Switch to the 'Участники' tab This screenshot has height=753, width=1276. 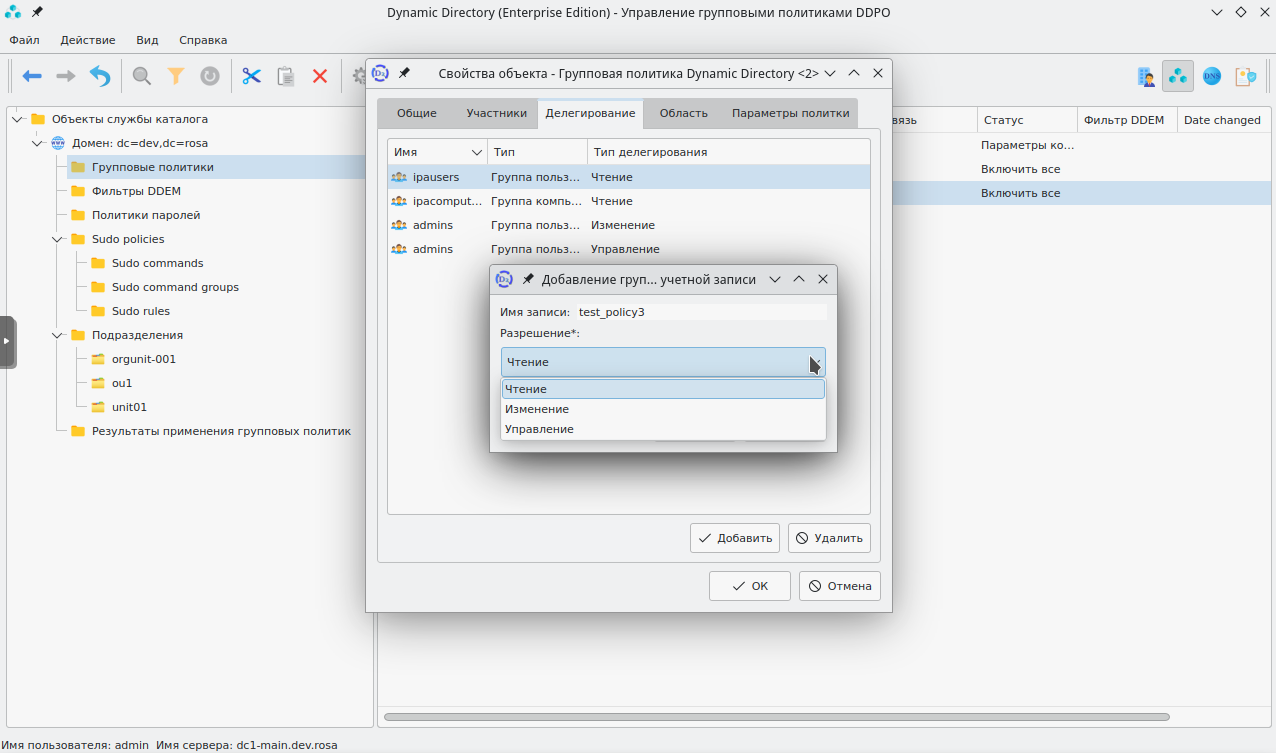coord(496,113)
